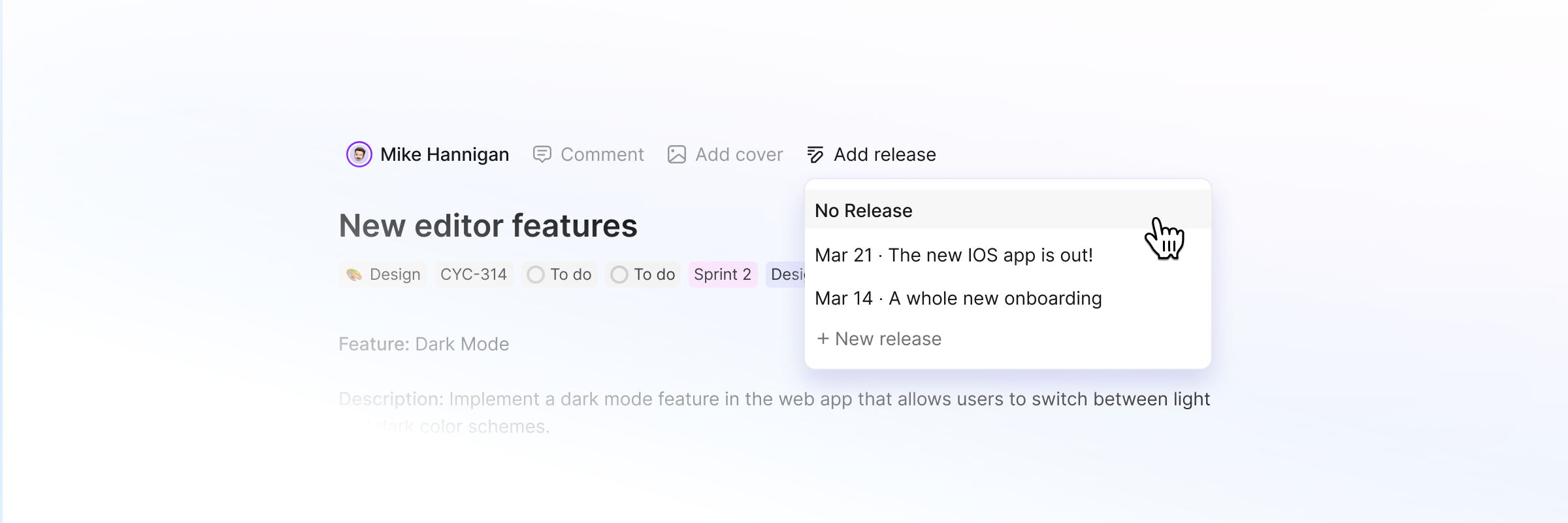Select the No Release option
Viewport: 1568px width, 523px height.
1008,210
